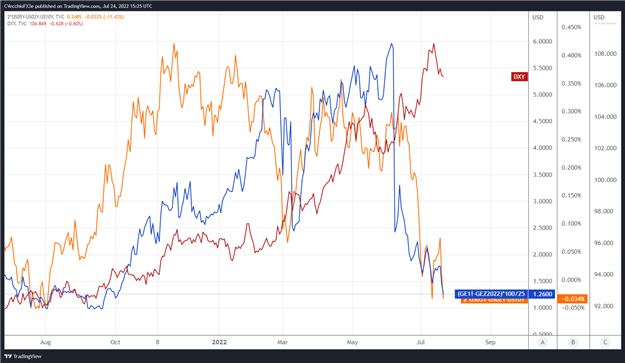Click the 108.000 level on DXY scale
625x363 pixels.
pyautogui.click(x=605, y=54)
